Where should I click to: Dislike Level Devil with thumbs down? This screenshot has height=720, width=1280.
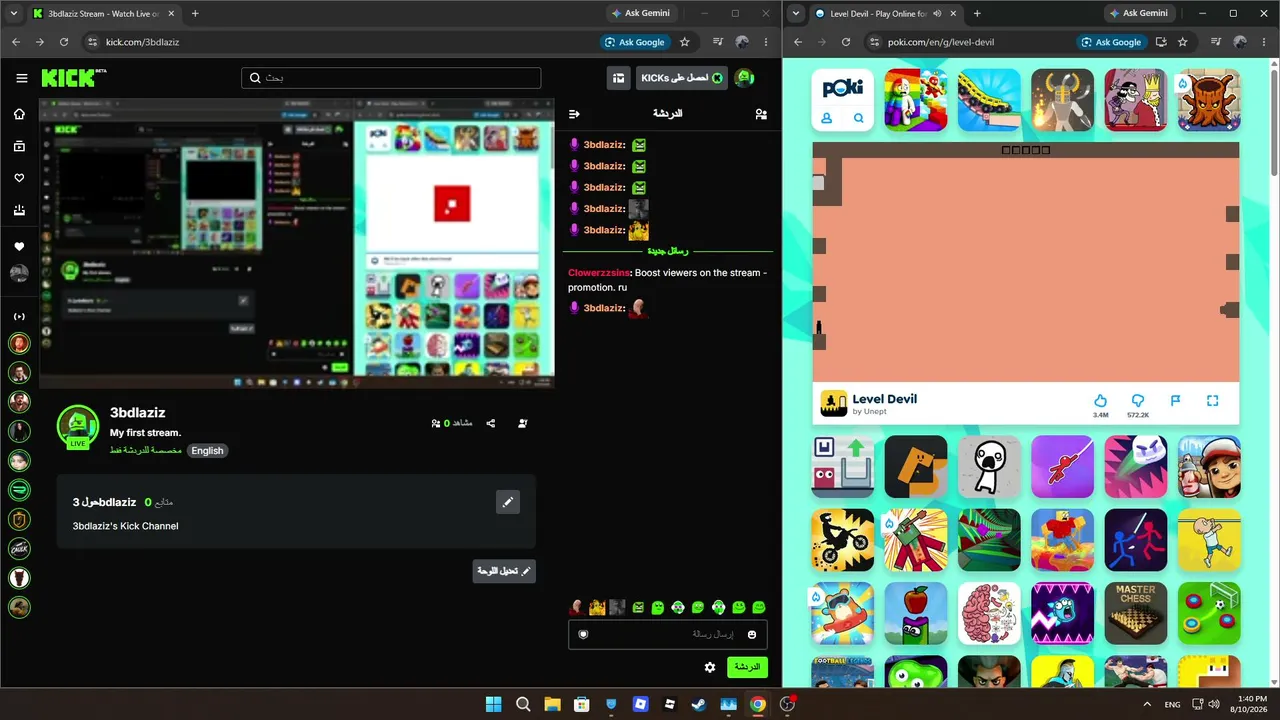tap(1138, 401)
